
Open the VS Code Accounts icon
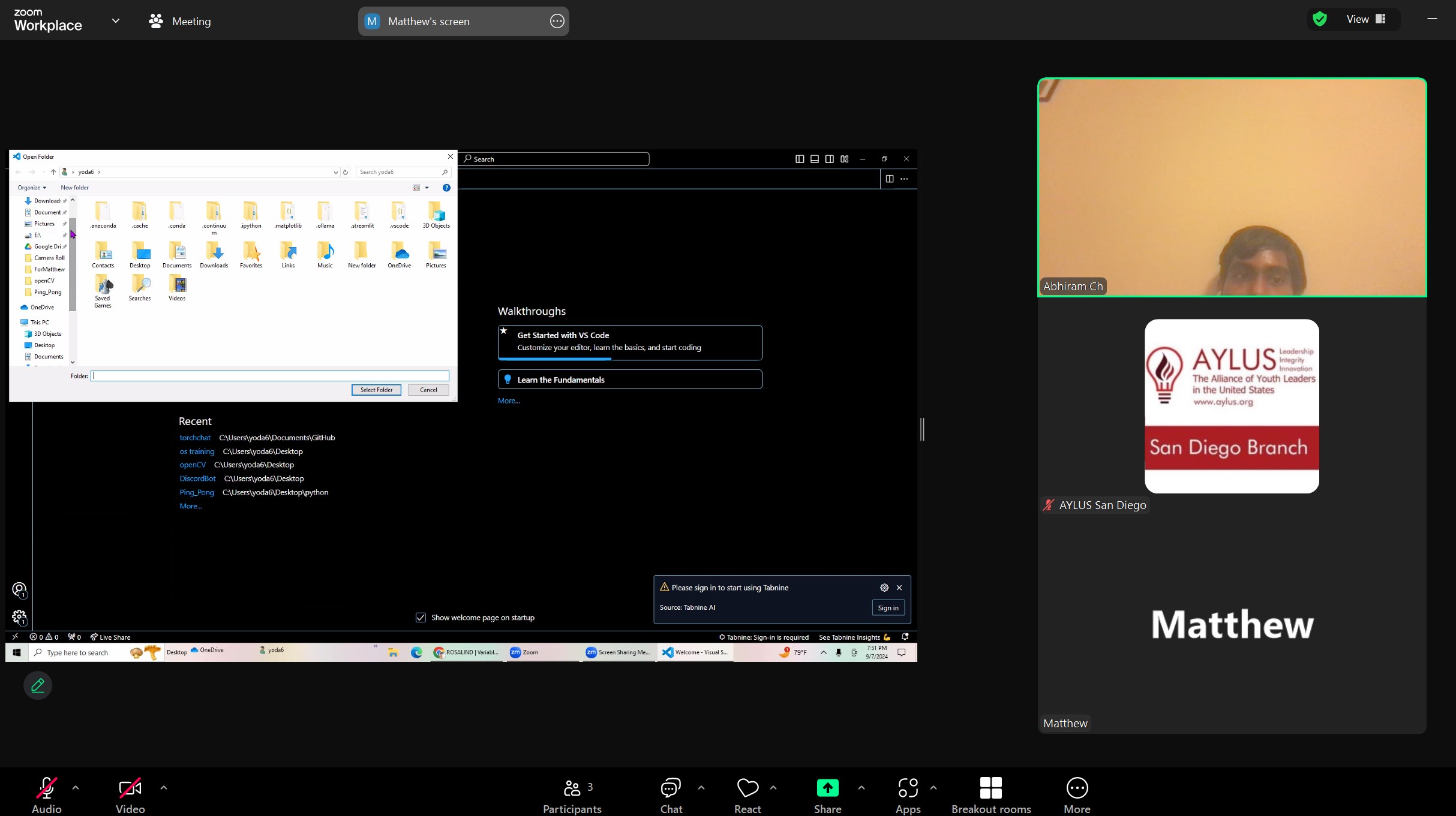click(19, 590)
